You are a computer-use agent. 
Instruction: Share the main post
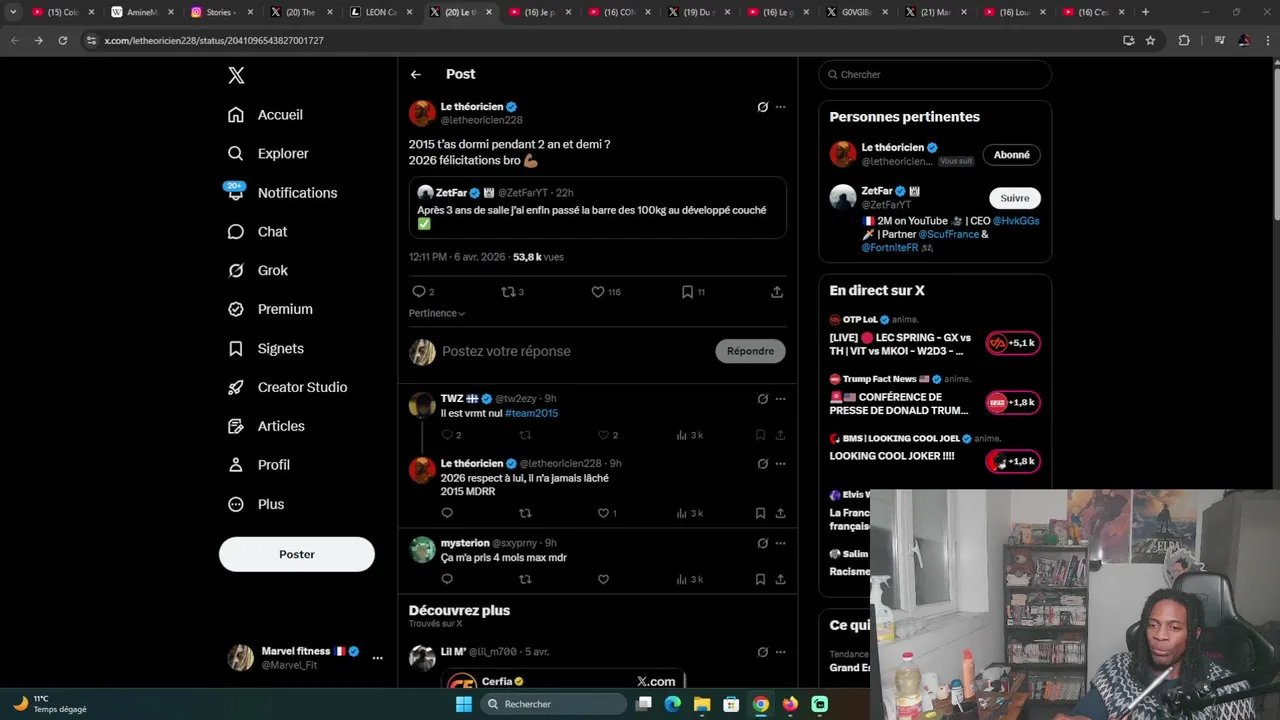coord(777,292)
